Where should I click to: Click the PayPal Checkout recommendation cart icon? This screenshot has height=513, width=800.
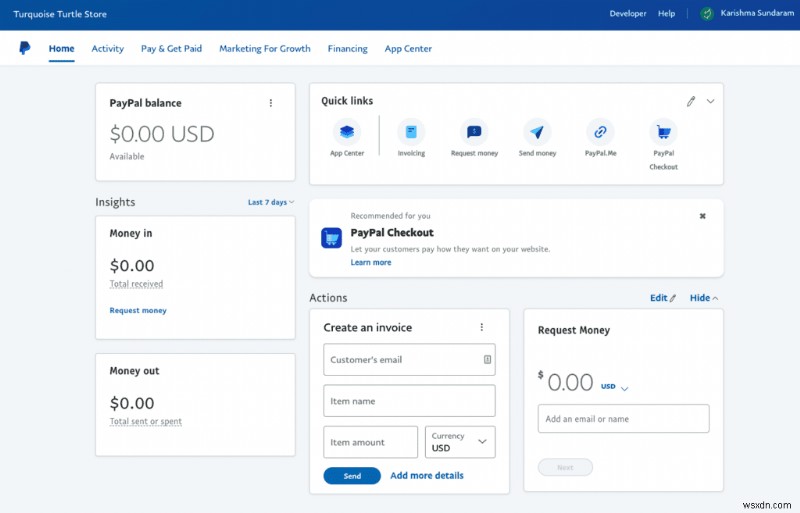(332, 238)
